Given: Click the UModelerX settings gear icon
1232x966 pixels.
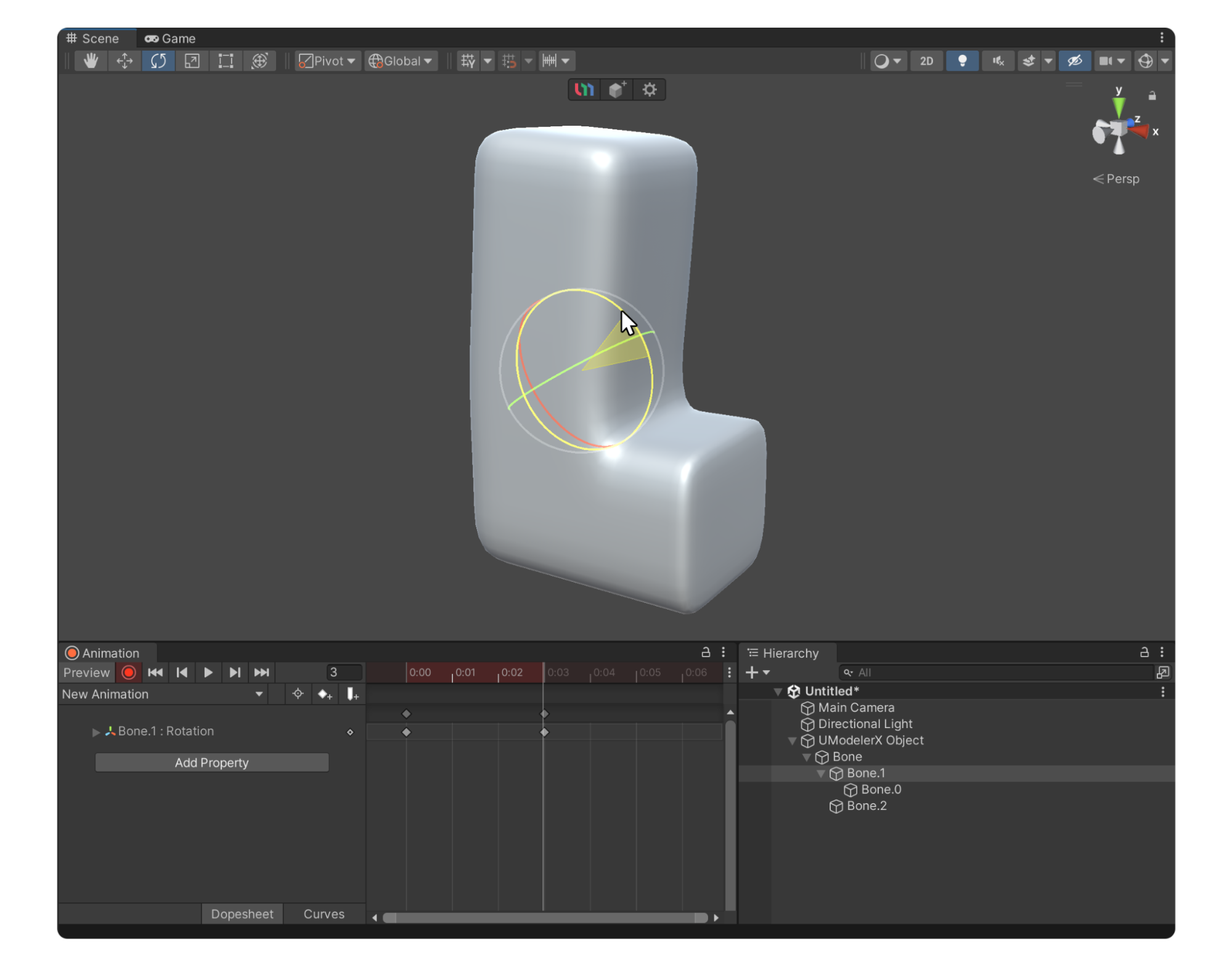Looking at the screenshot, I should click(x=649, y=90).
